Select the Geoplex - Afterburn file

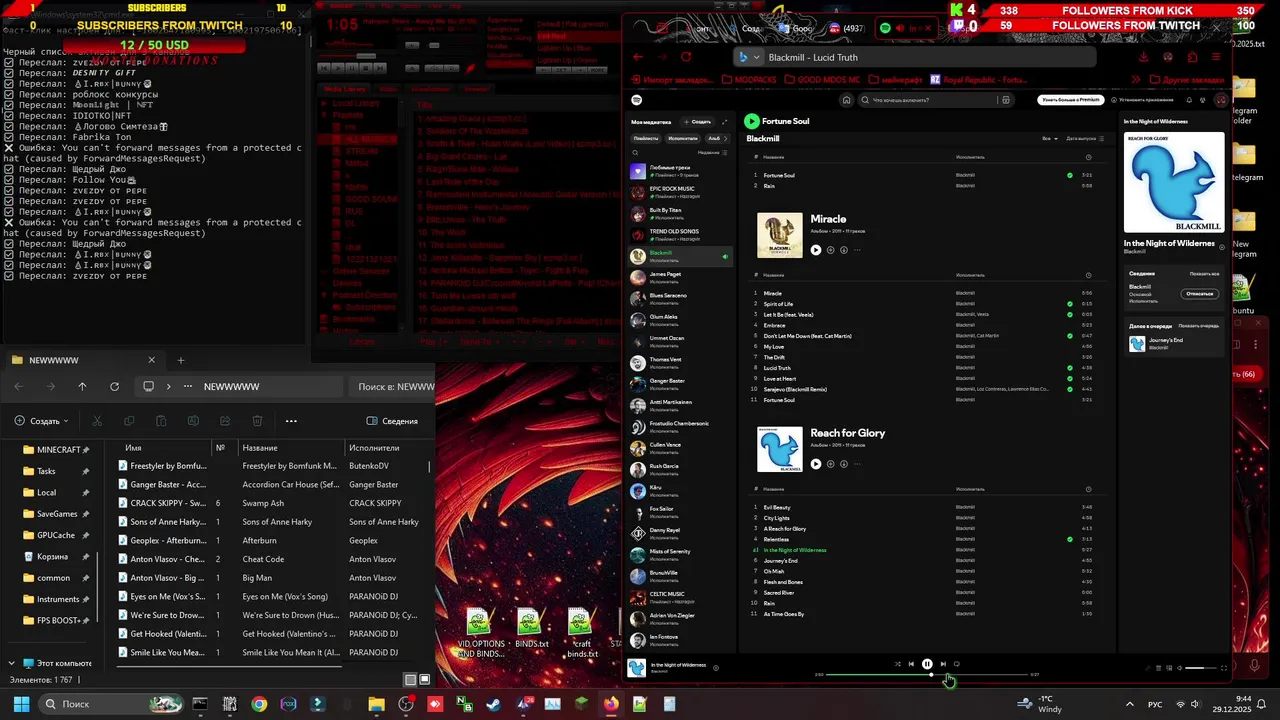pyautogui.click(x=163, y=541)
